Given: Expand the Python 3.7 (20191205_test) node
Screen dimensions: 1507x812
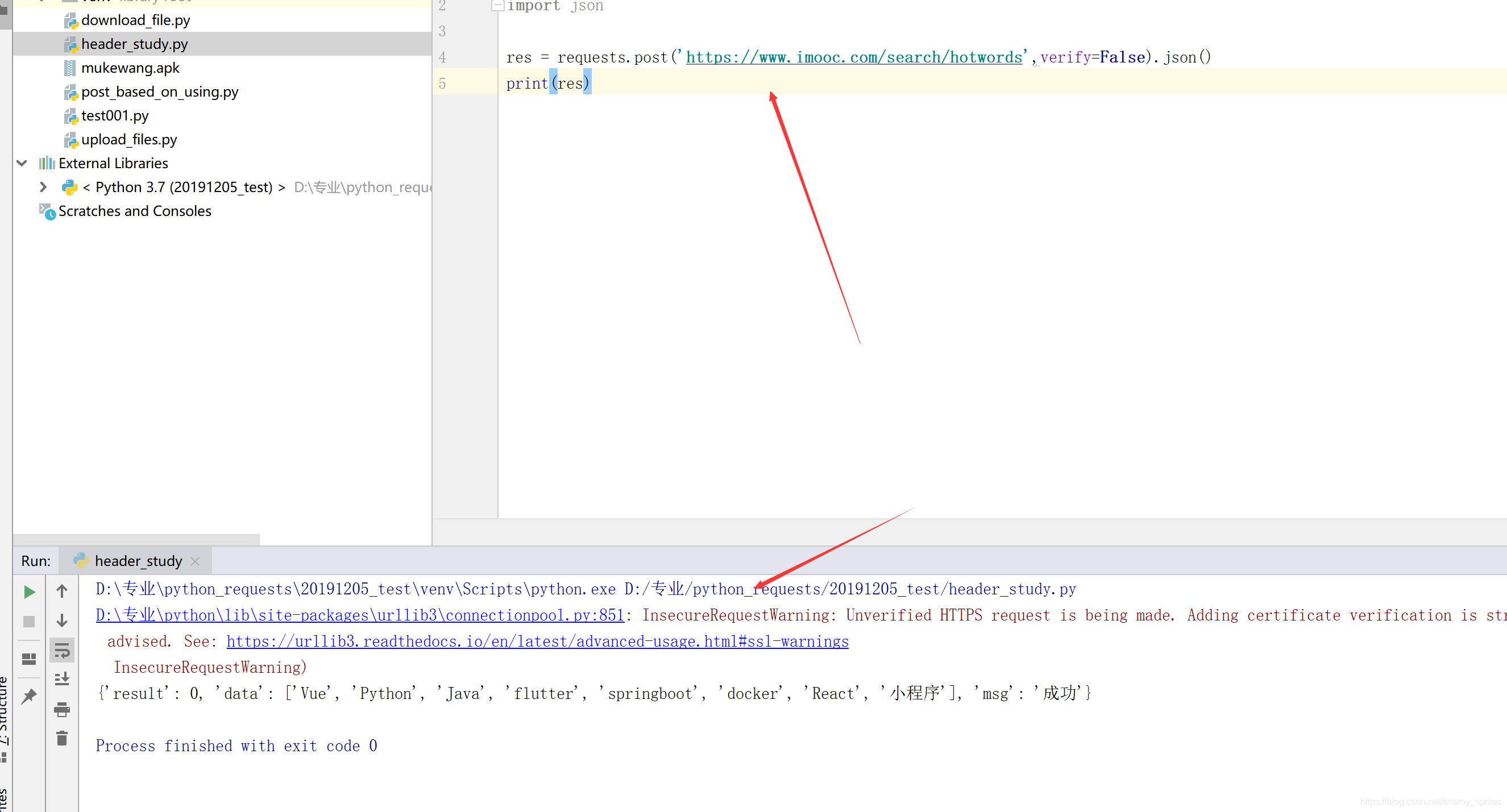Looking at the screenshot, I should point(43,187).
